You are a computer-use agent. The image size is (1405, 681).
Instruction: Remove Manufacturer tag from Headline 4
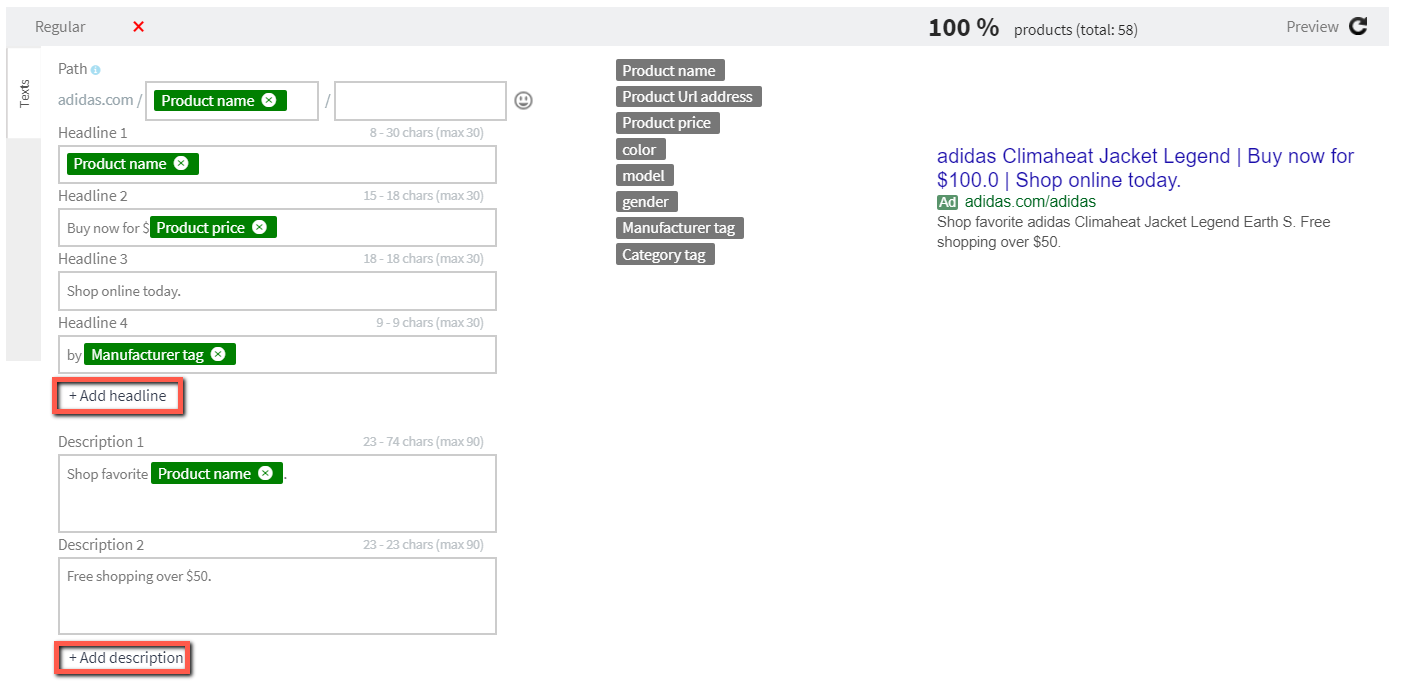(x=218, y=354)
